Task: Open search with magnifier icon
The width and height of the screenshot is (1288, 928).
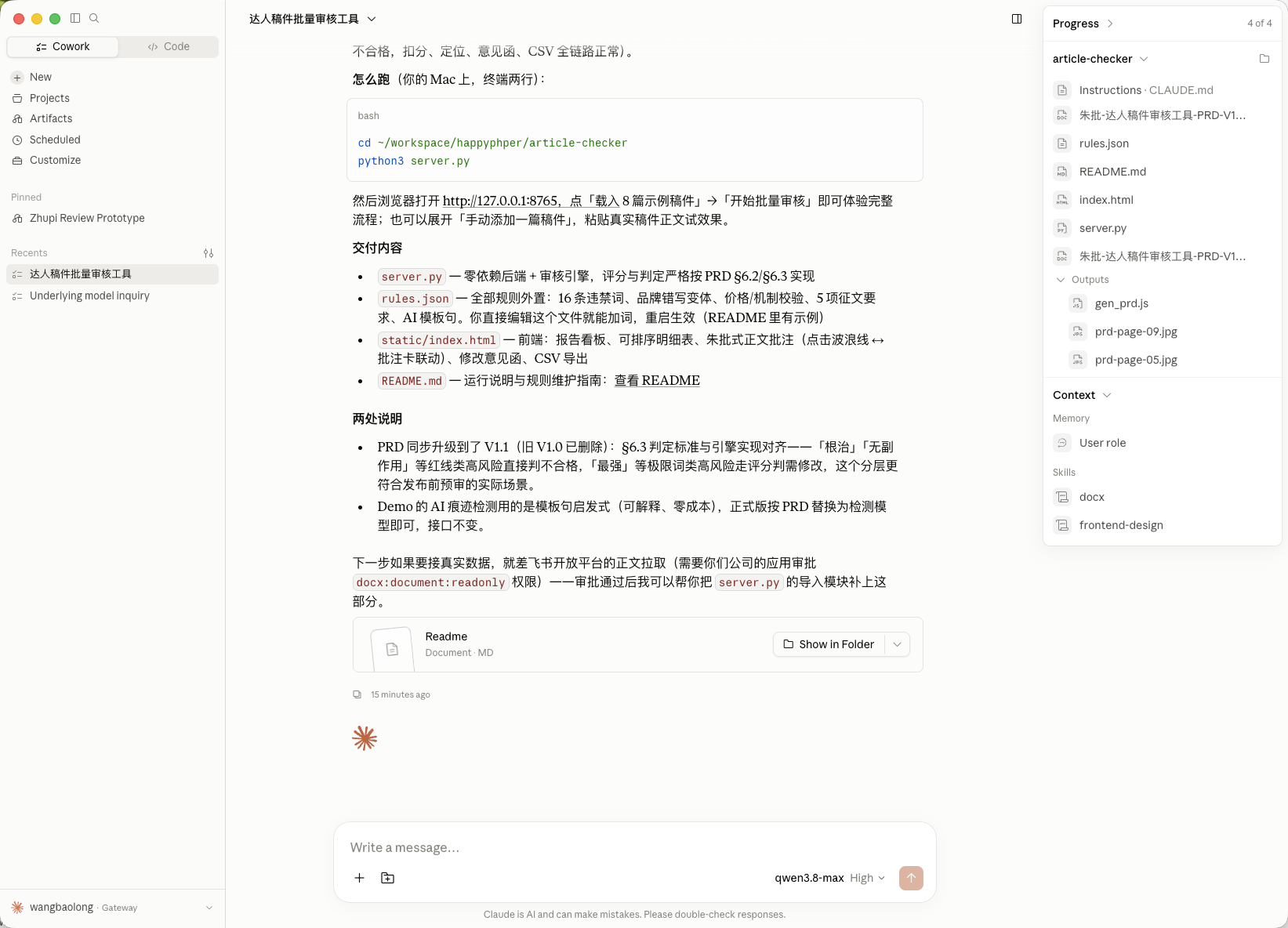Action: pyautogui.click(x=94, y=18)
